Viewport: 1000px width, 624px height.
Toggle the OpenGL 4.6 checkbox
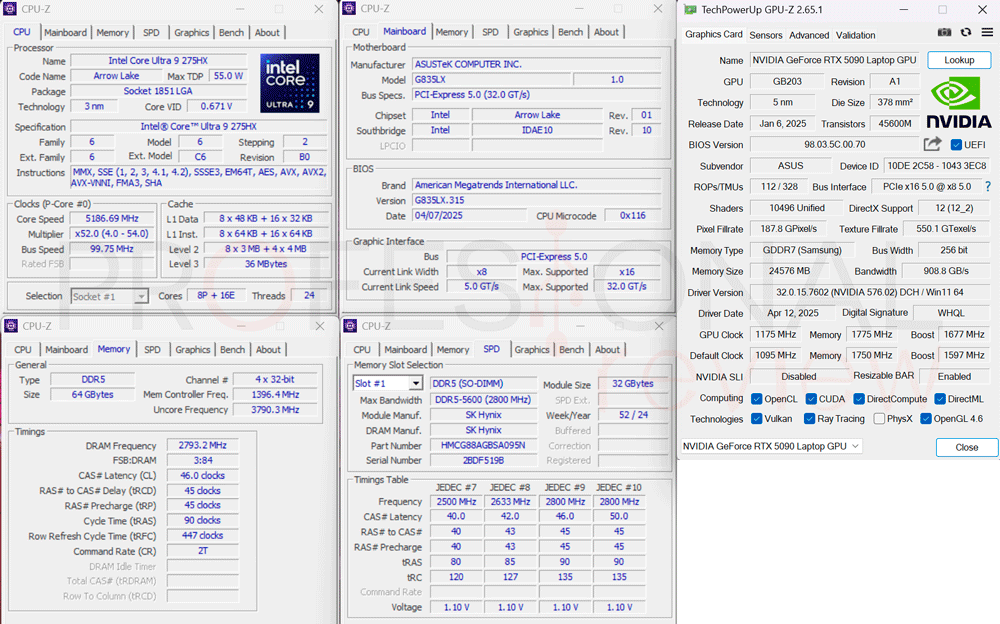tap(926, 419)
